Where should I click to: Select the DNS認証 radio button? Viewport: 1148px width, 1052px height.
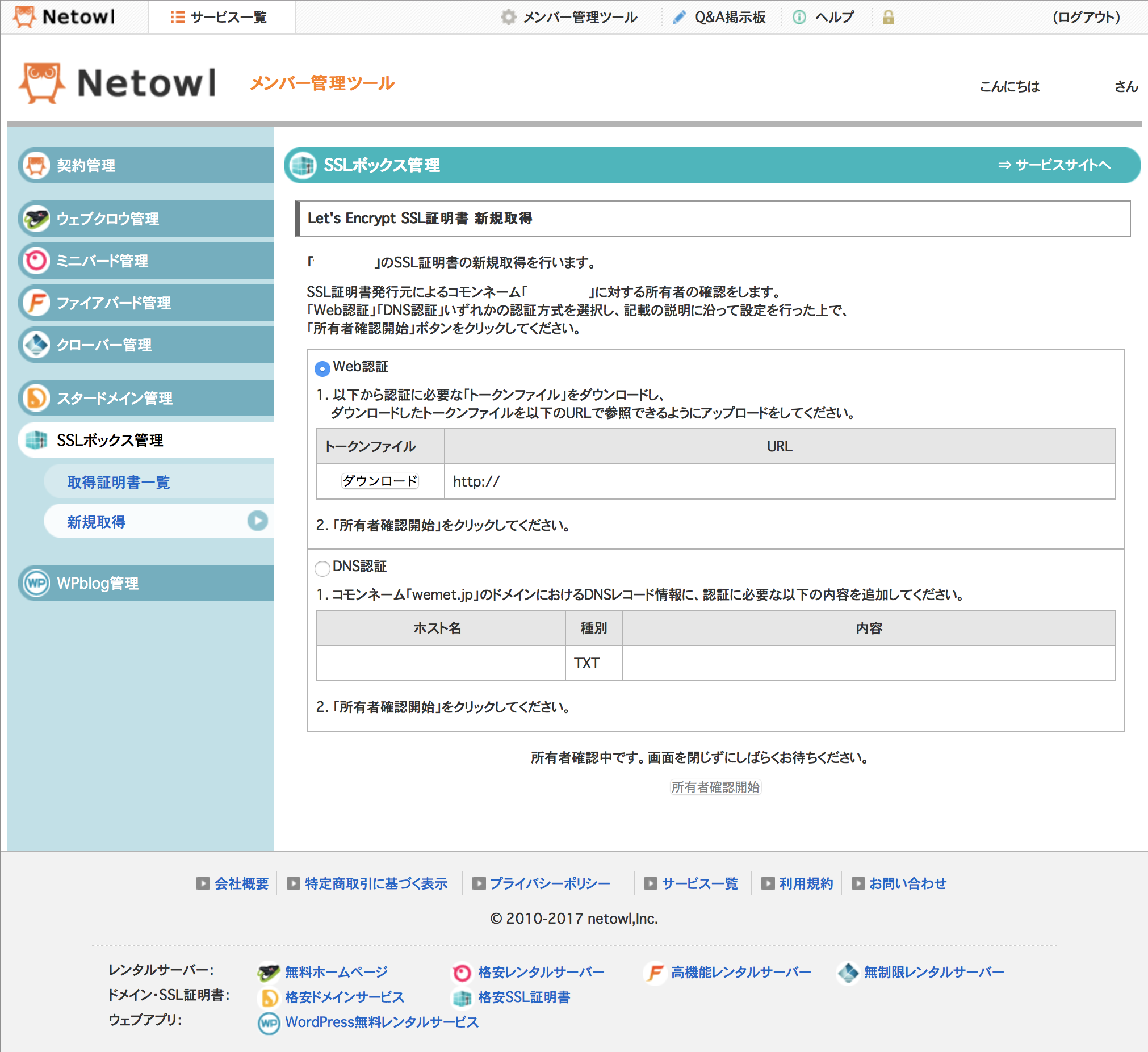click(322, 568)
